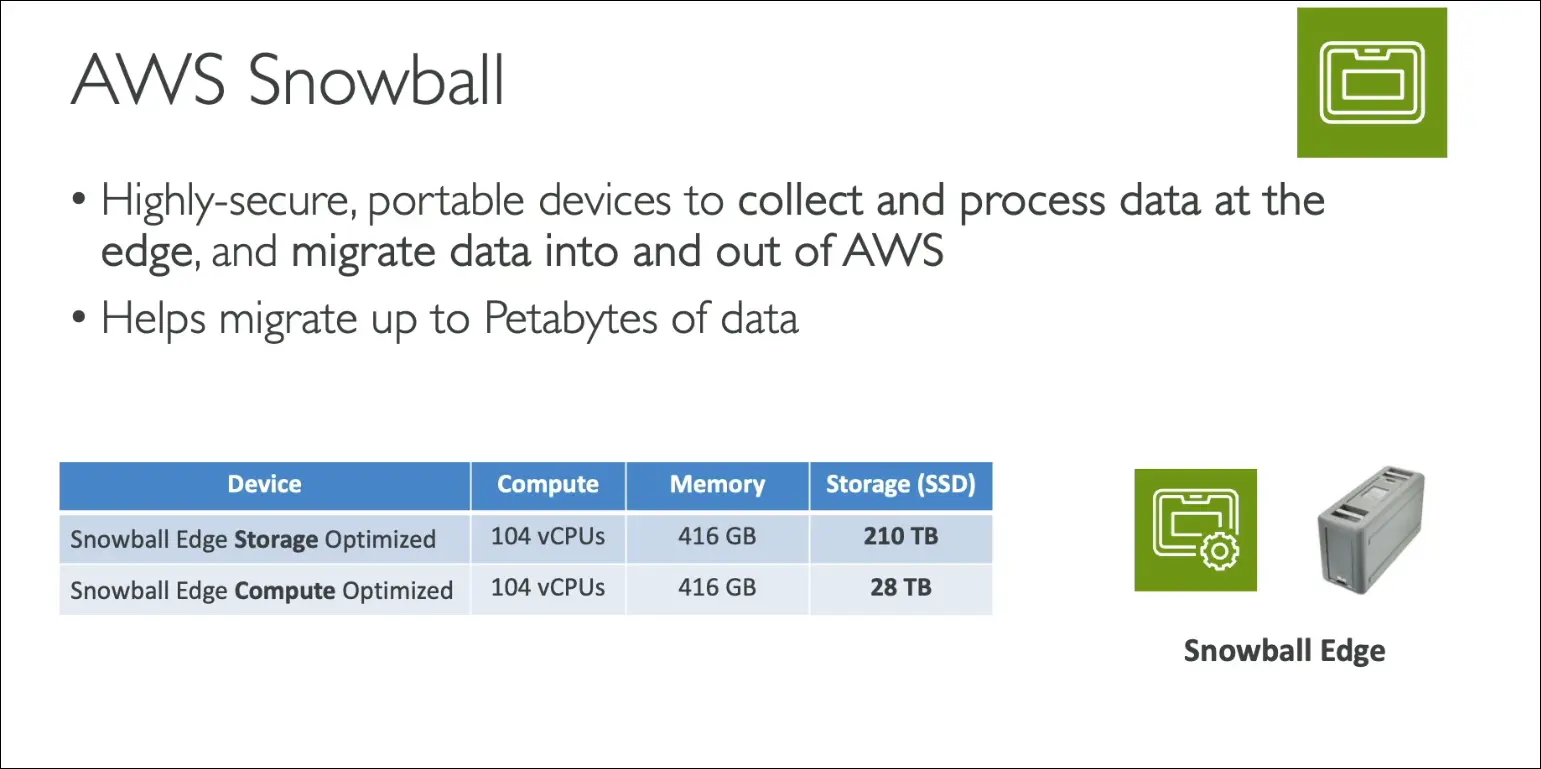Click the 'Helps migrate up to Petabytes' bullet

449,319
